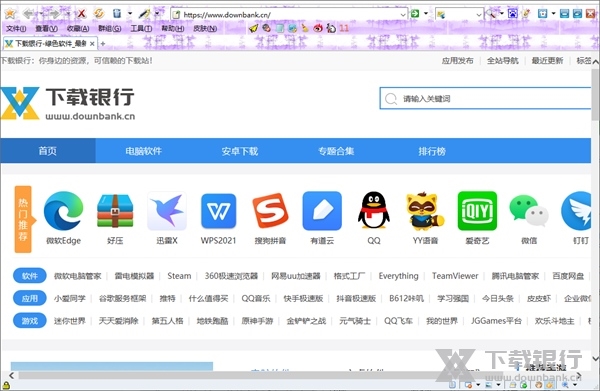
Task: Open the 爱奇艺 iQIYI icon
Action: 477,211
